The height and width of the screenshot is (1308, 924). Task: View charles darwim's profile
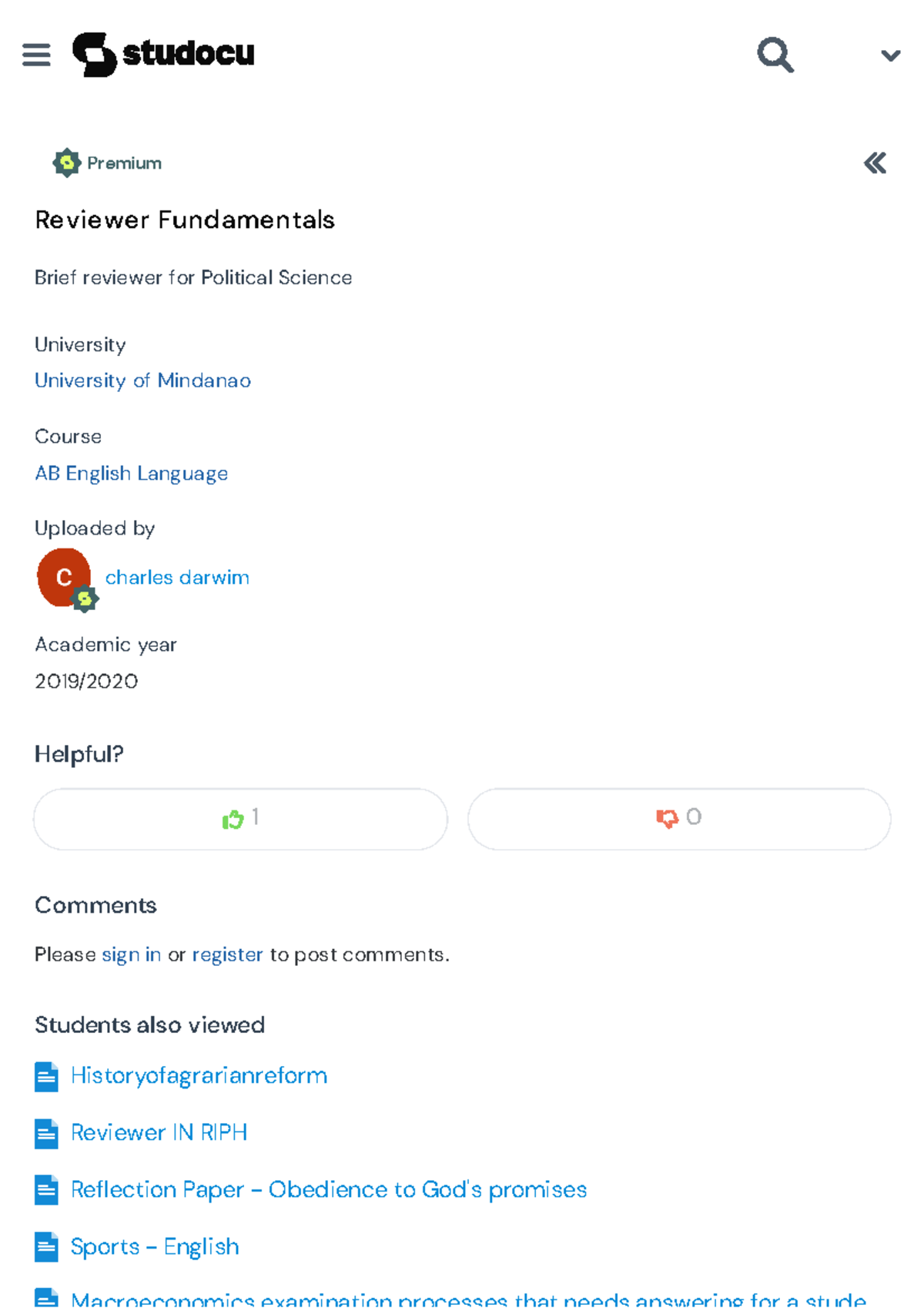coord(177,577)
